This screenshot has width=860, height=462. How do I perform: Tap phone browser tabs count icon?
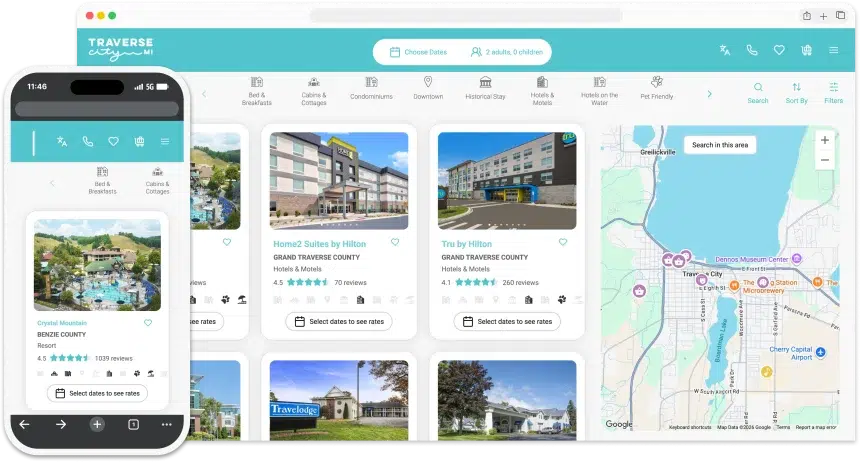(133, 424)
